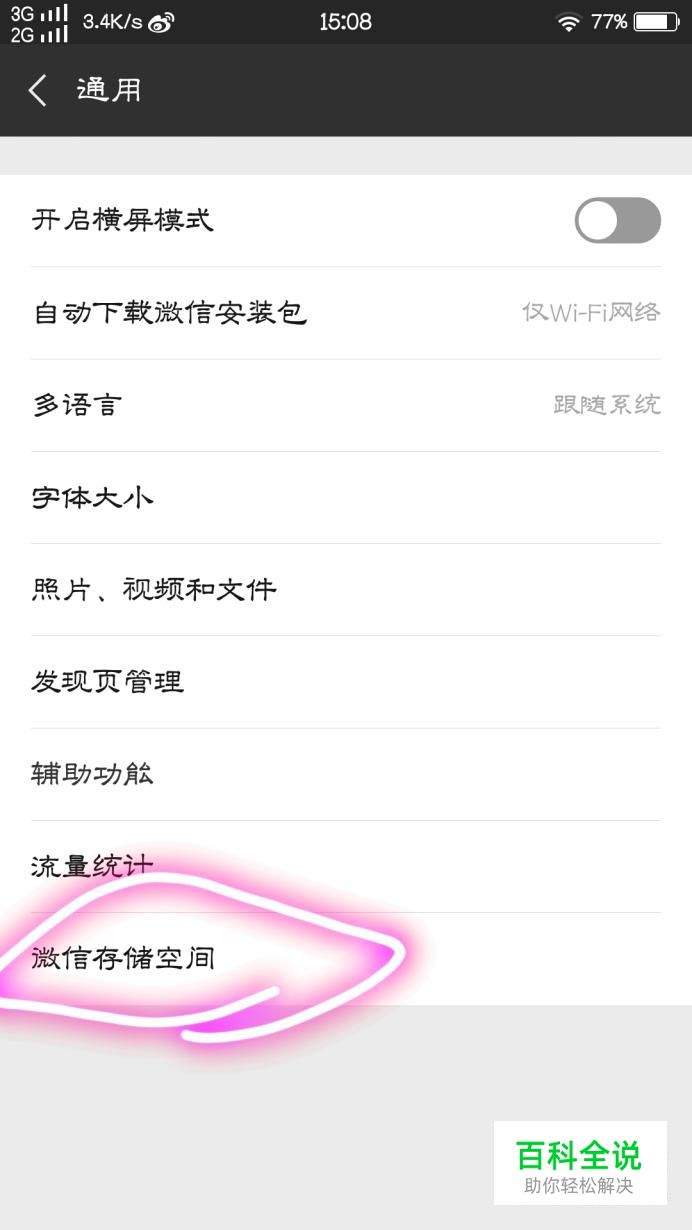
Task: Tap the Wi-Fi status icon
Action: (569, 22)
